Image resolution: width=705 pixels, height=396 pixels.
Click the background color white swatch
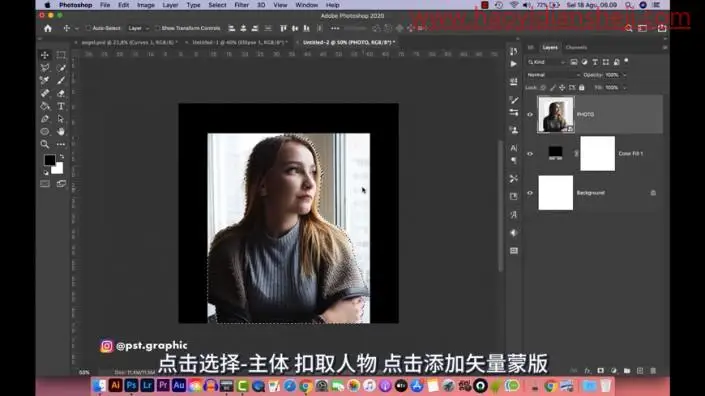click(58, 169)
